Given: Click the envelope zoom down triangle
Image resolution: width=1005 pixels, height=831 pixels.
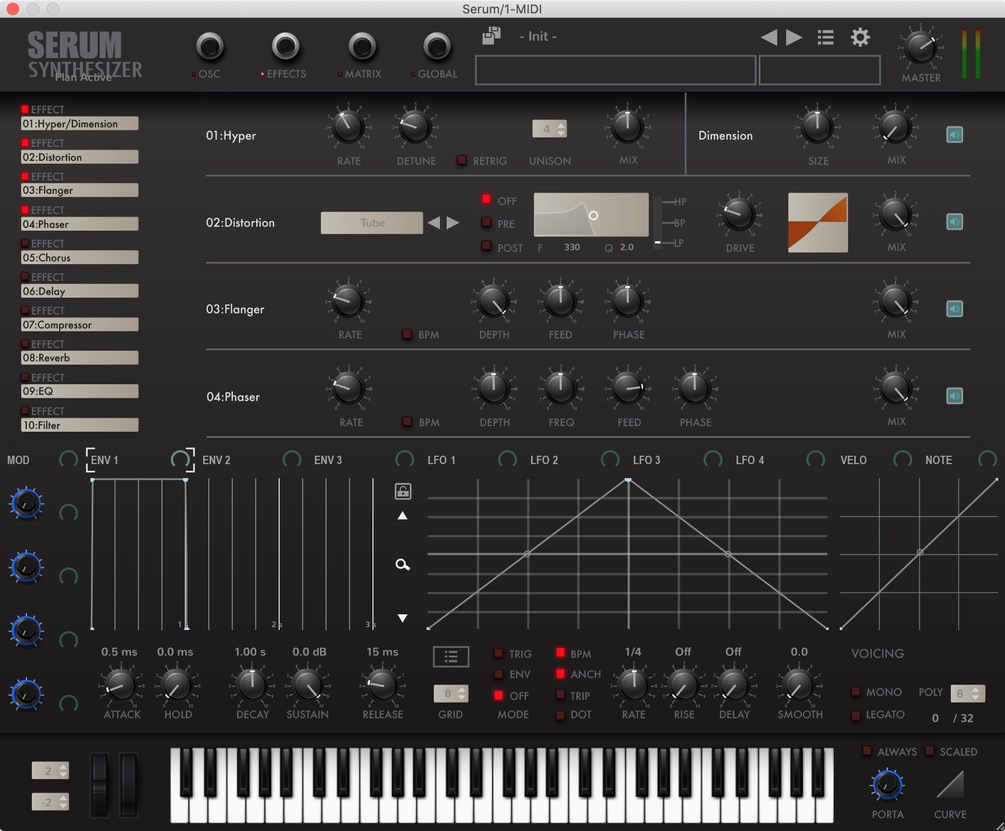Looking at the screenshot, I should pos(403,618).
